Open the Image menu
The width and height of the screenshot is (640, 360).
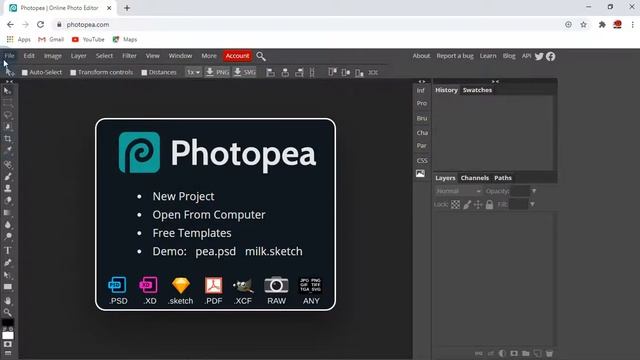[x=53, y=56]
